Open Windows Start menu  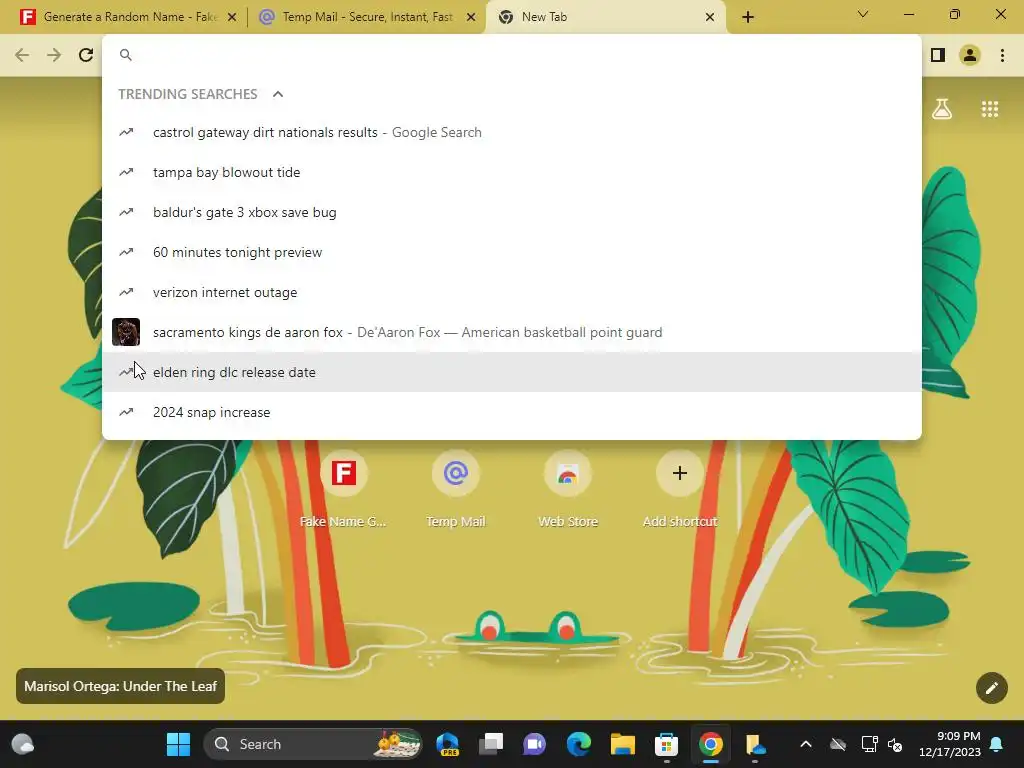[178, 744]
